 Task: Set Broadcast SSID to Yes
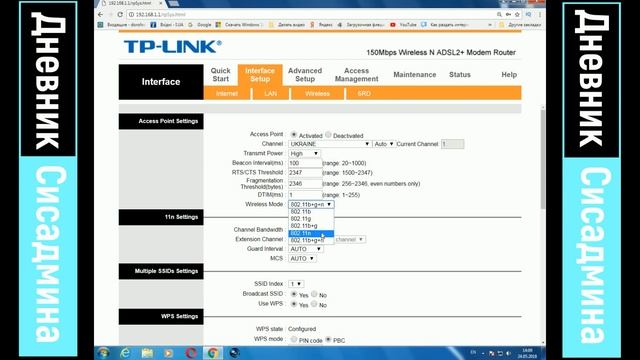pyautogui.click(x=293, y=294)
